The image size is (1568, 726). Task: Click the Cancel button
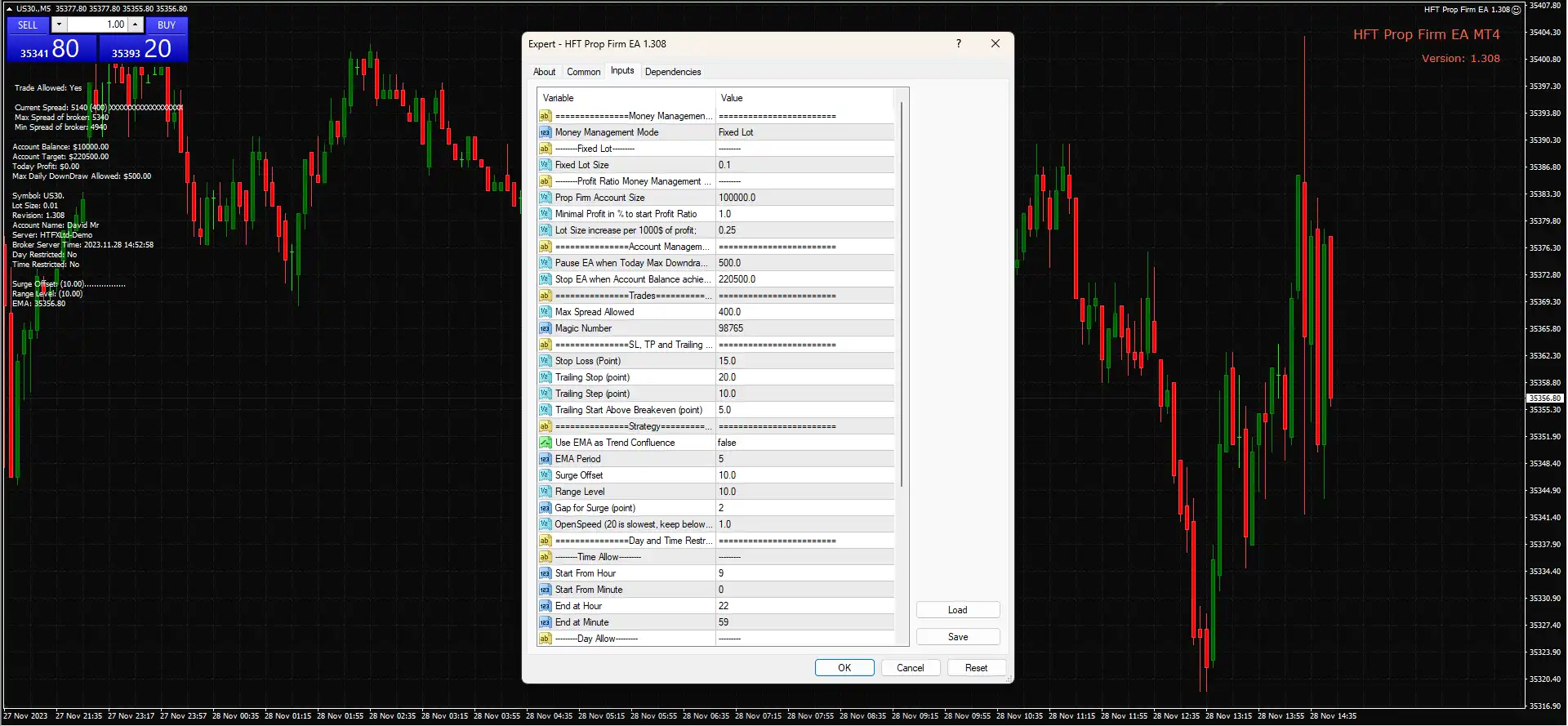tap(911, 668)
